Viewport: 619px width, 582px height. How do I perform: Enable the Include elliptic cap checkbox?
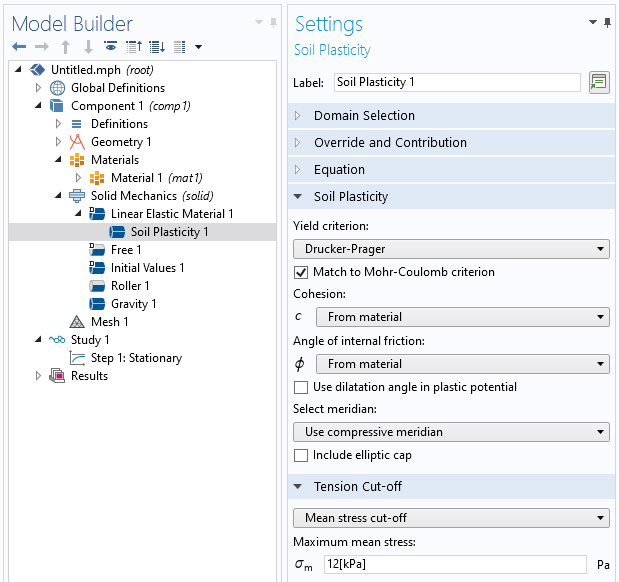301,455
